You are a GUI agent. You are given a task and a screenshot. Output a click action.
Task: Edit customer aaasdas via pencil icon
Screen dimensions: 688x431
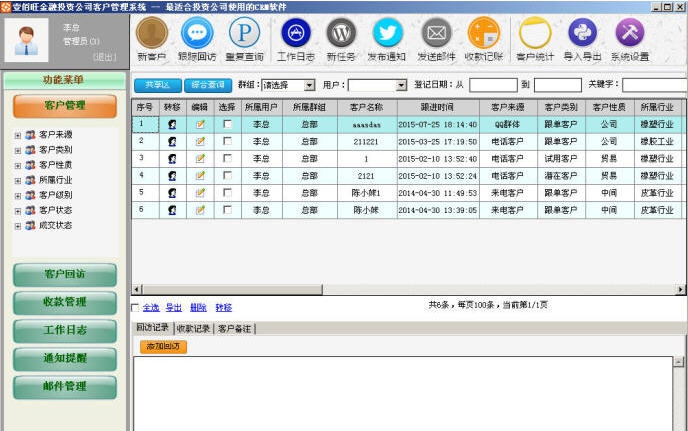pos(200,124)
